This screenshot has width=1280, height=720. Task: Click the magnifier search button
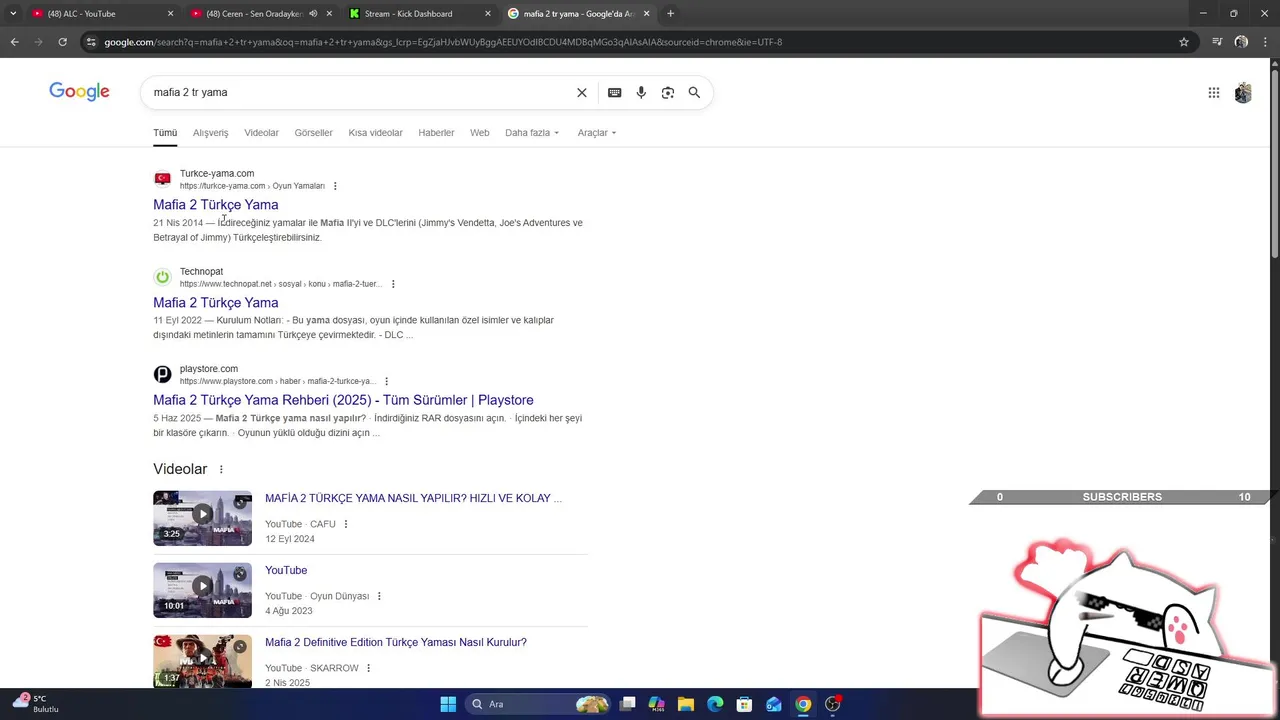click(x=694, y=92)
